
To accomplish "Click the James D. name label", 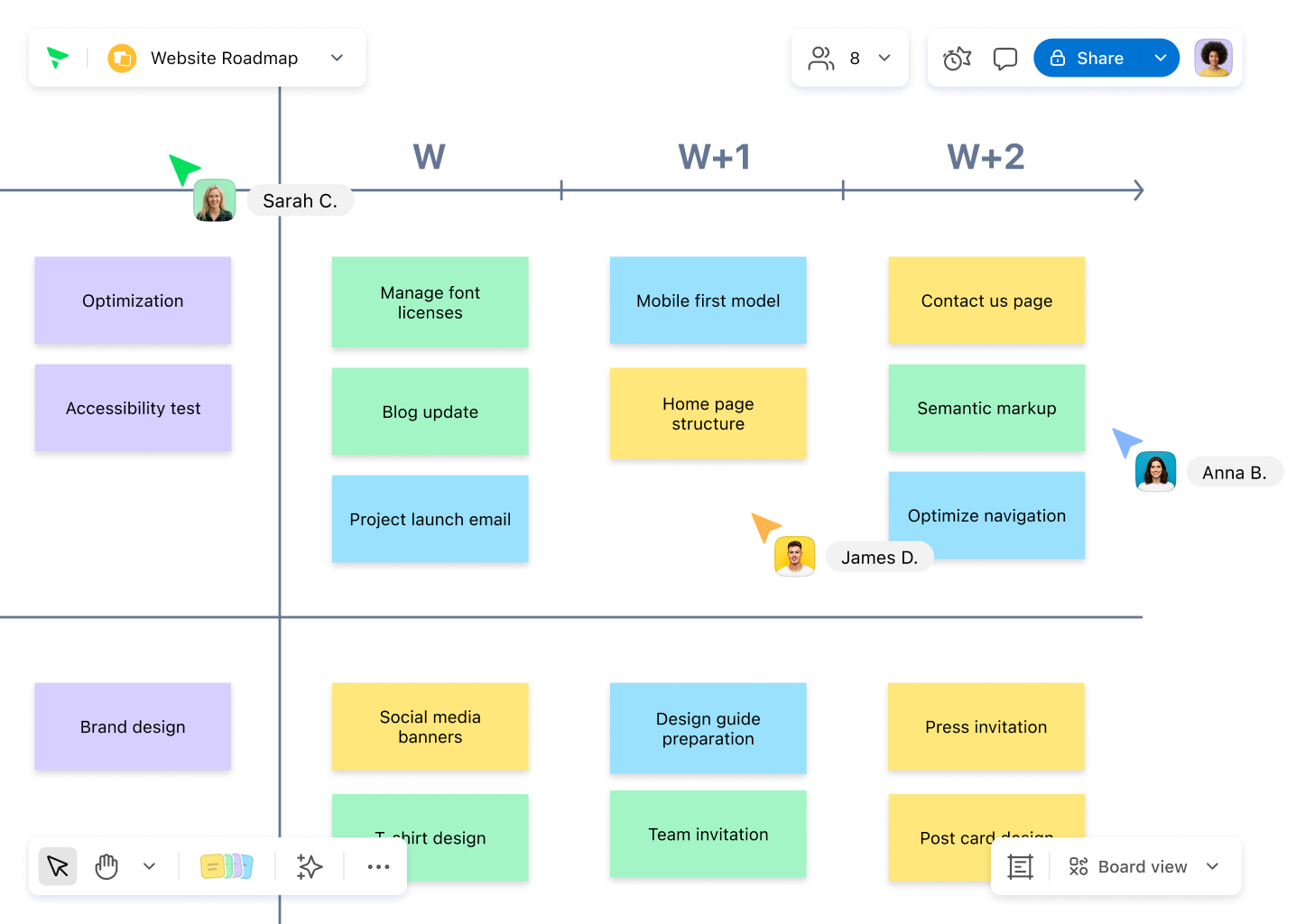I will (880, 558).
